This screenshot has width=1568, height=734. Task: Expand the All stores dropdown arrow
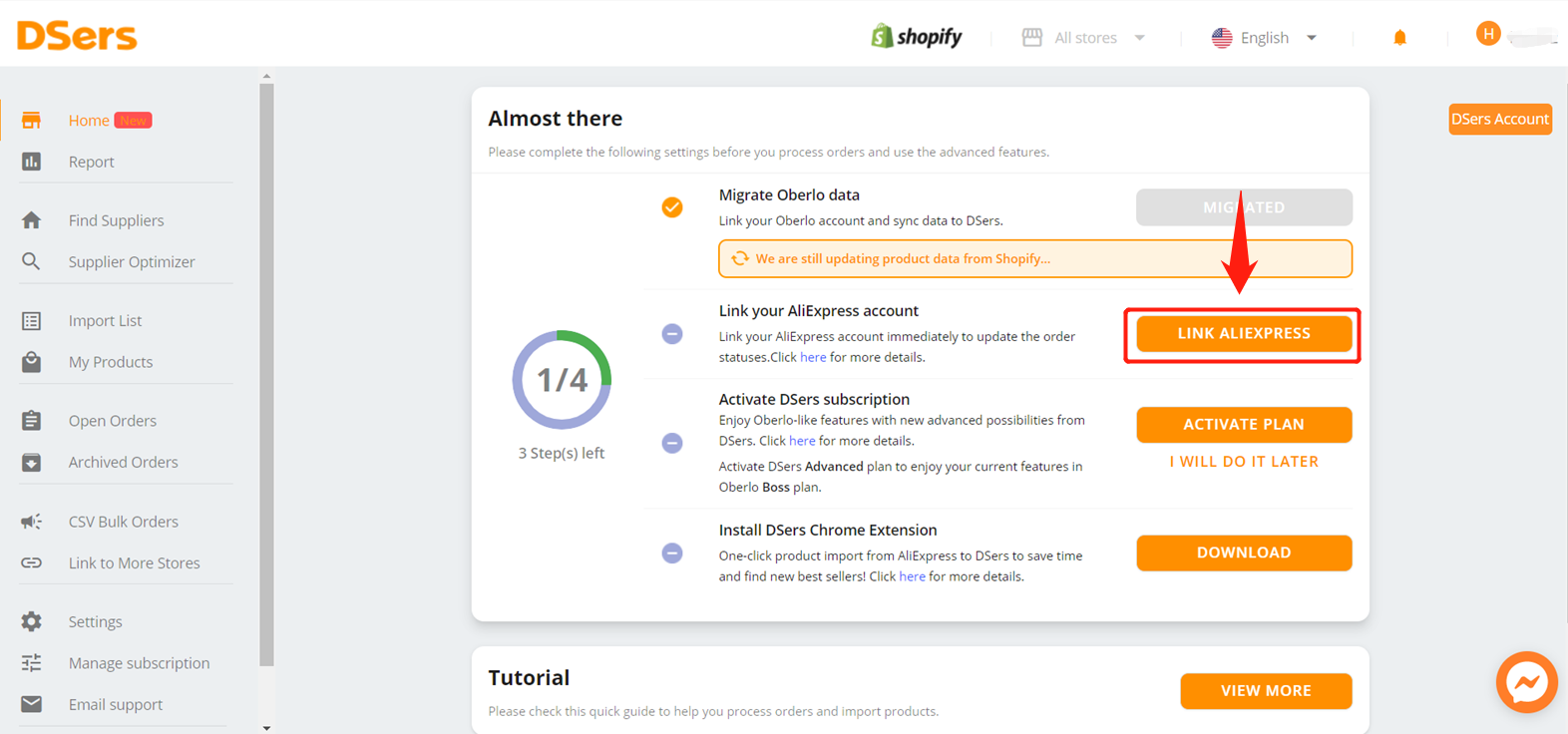click(1139, 38)
